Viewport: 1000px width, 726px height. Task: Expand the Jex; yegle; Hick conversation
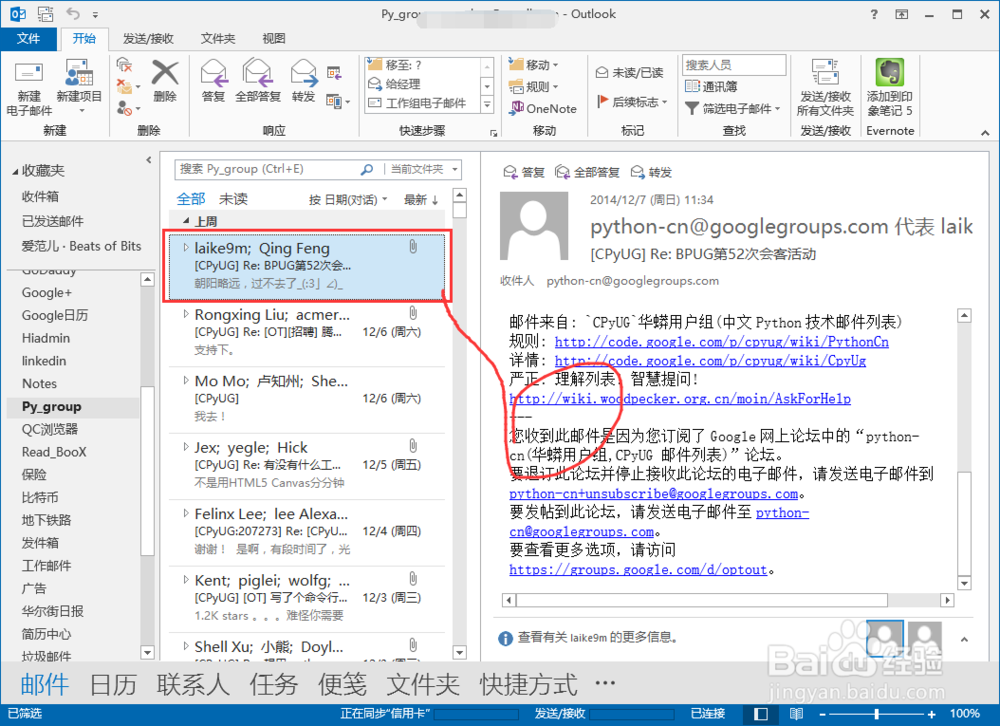click(x=186, y=447)
